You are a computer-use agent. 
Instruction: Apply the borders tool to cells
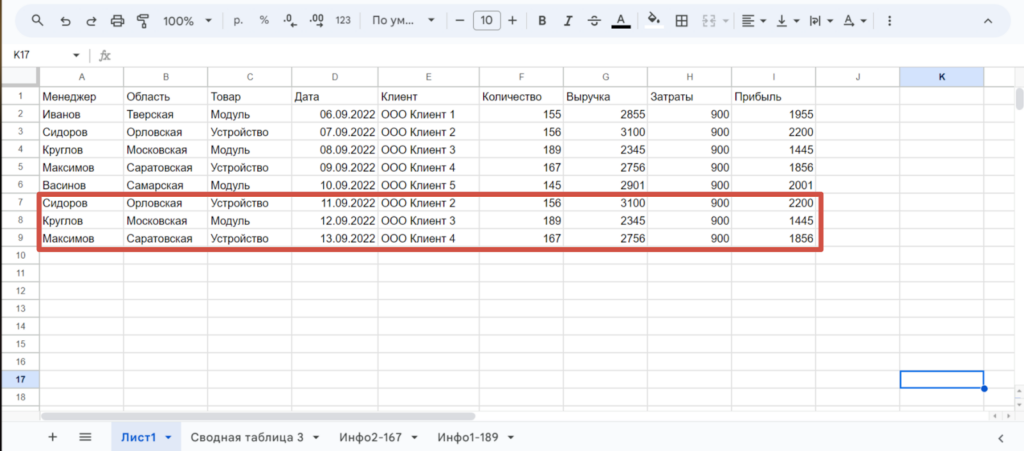click(x=682, y=20)
